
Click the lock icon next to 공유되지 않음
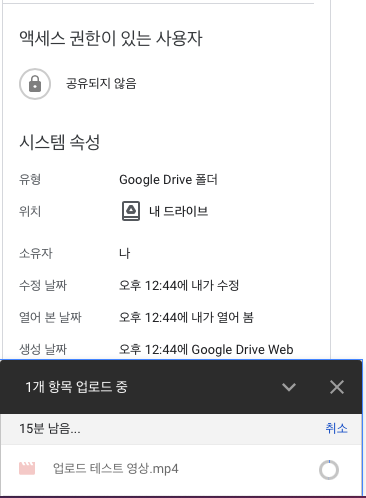[x=35, y=84]
